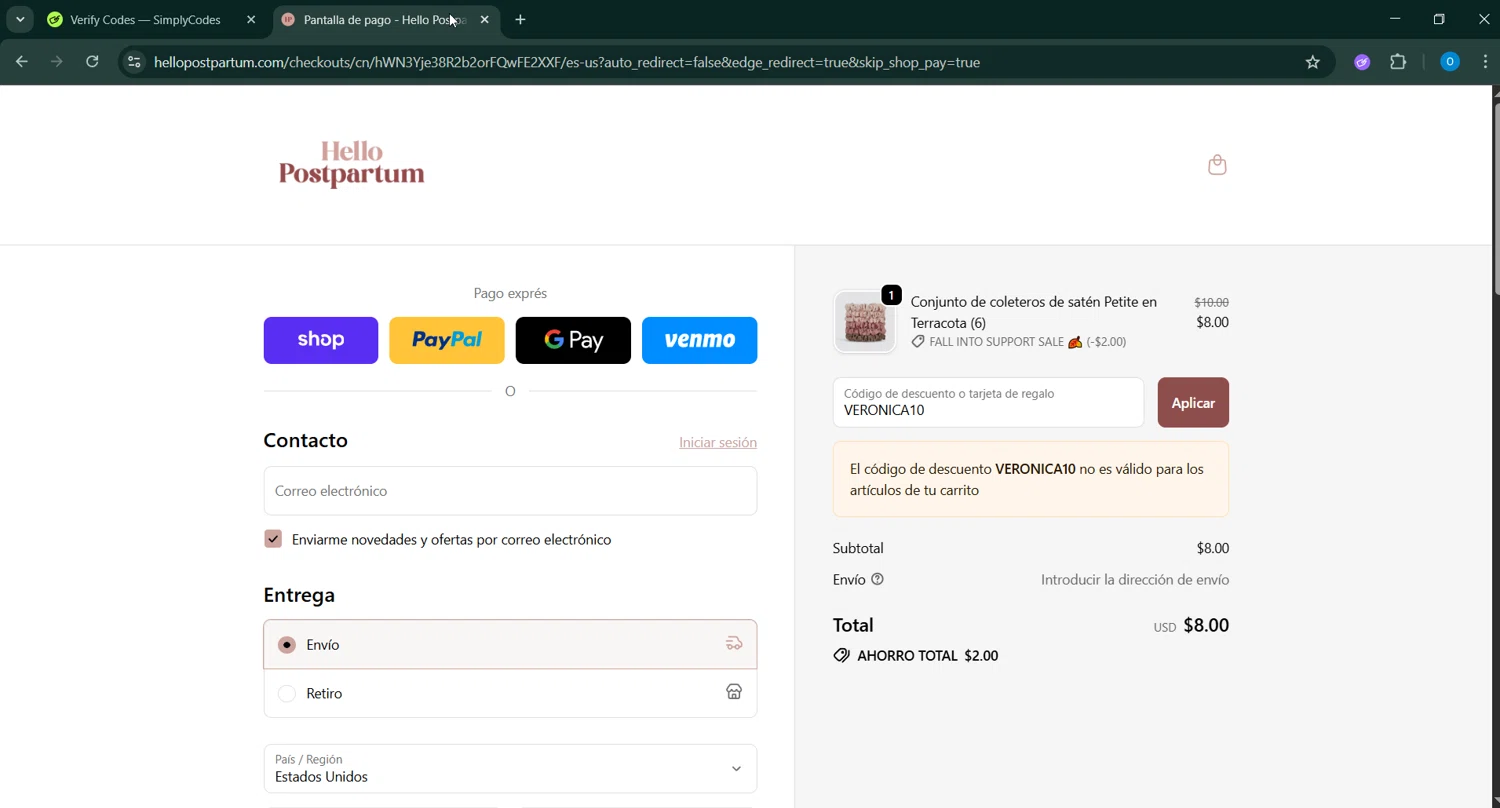This screenshot has height=808, width=1500.
Task: Pay with the Venmo button
Action: pyautogui.click(x=699, y=340)
